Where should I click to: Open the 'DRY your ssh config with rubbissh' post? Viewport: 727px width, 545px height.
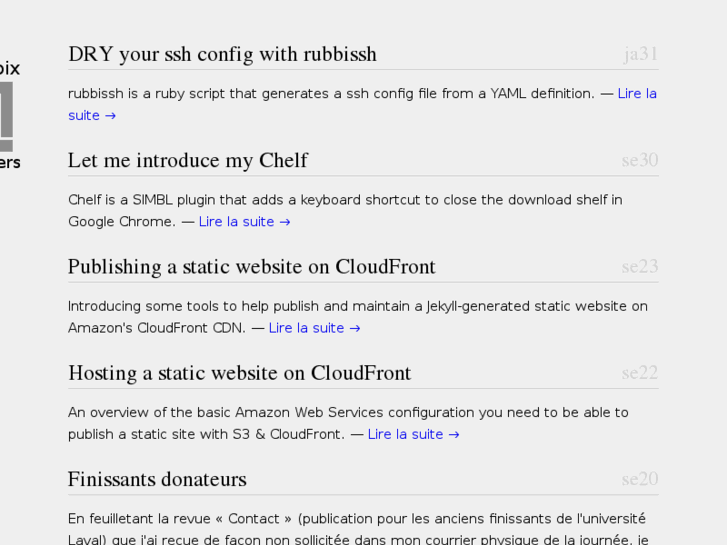point(222,54)
